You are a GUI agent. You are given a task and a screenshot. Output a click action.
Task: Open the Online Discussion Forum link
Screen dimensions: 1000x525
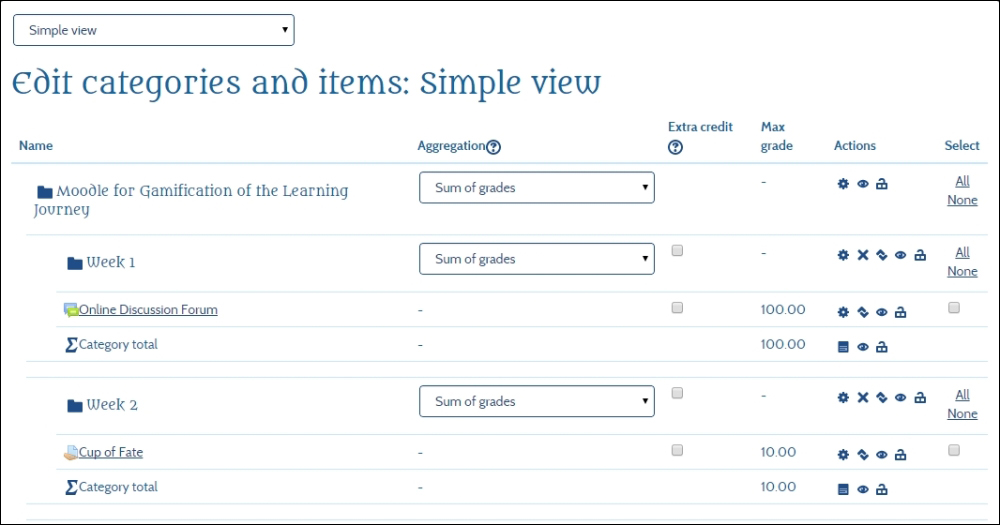pyautogui.click(x=148, y=310)
